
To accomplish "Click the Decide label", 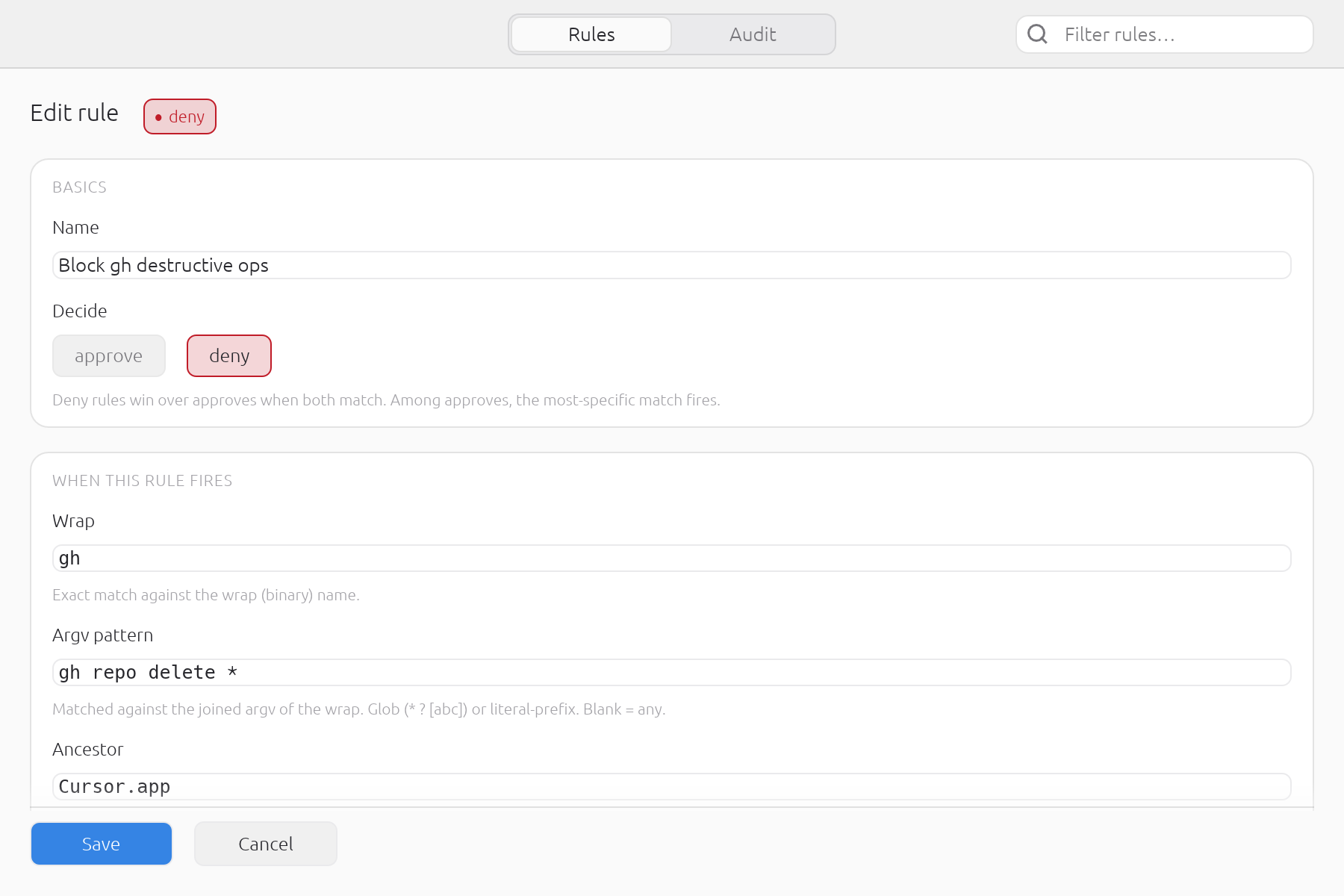I will coord(80,311).
